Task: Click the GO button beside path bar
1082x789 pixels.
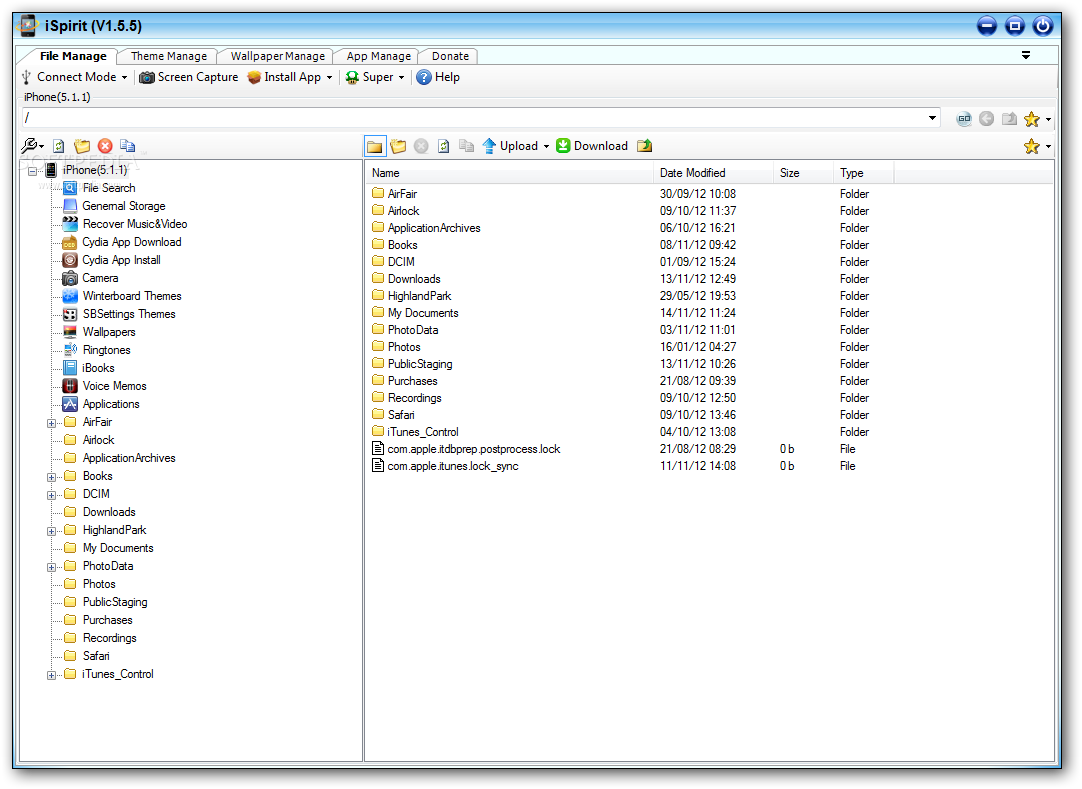Action: coord(964,119)
